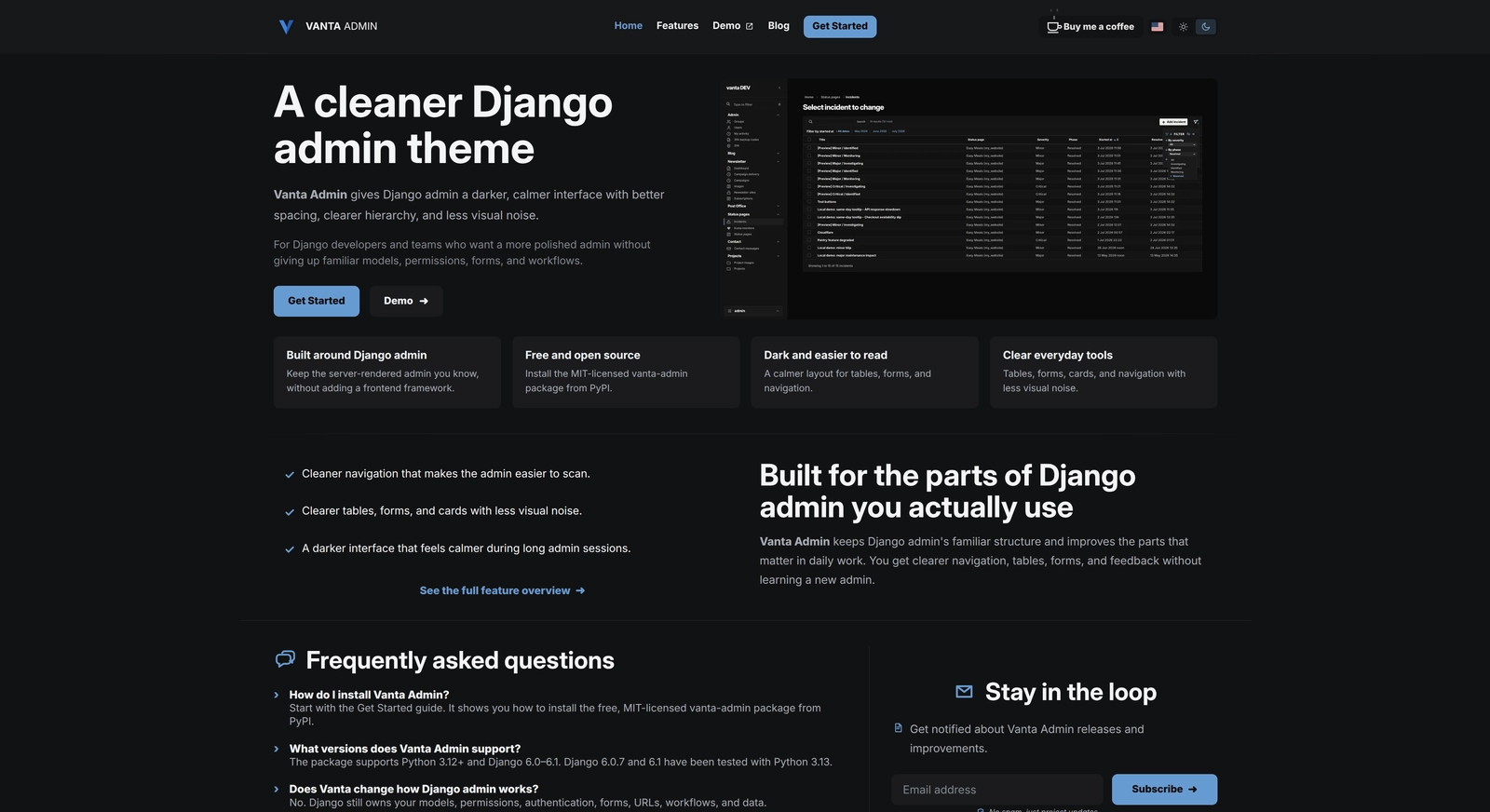Screen dimensions: 1490x812
Task: Click 'Tables, forms, cards, and navigation' card text
Action: click(1094, 381)
